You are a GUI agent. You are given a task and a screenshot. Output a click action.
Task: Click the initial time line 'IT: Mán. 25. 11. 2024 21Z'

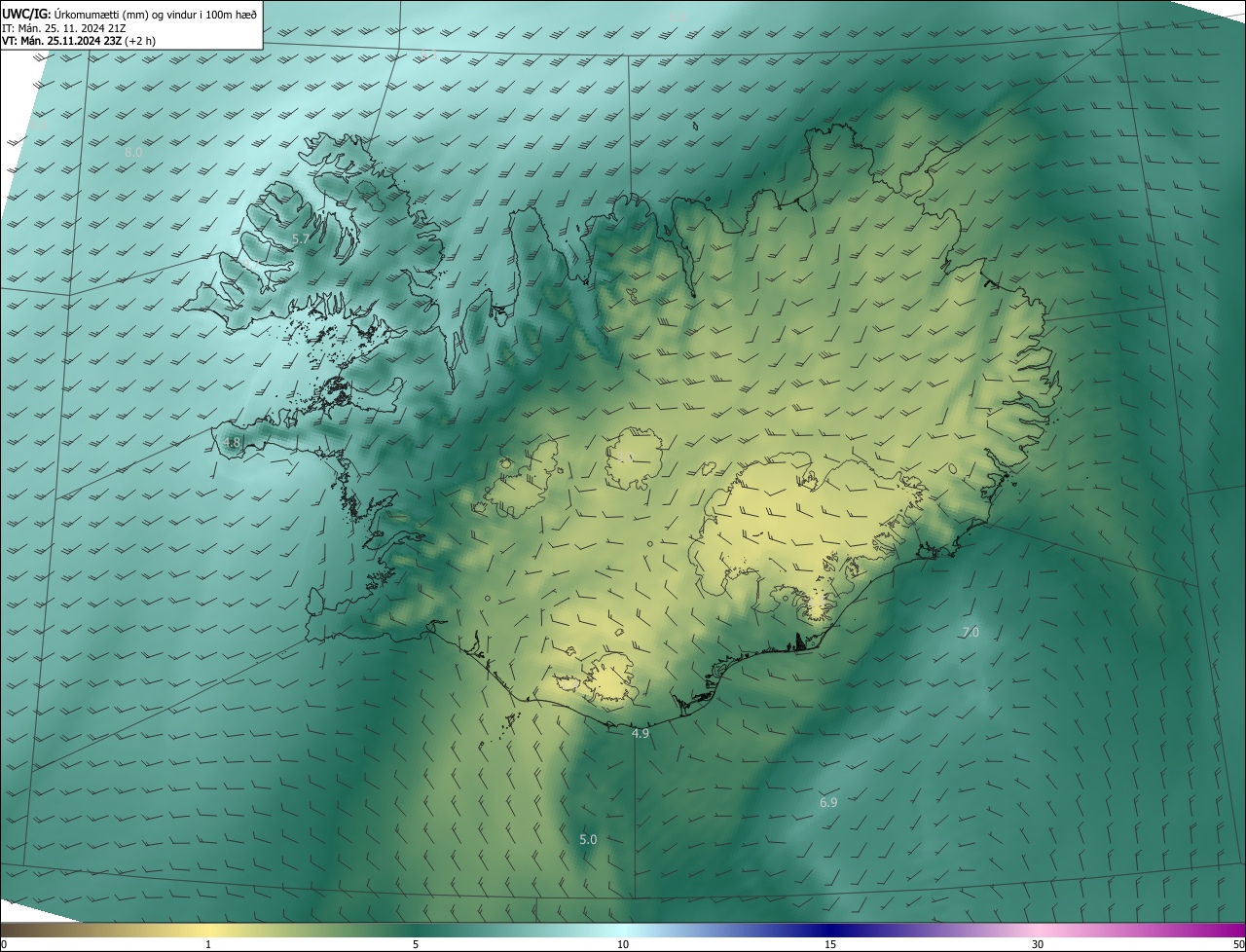coord(64,27)
